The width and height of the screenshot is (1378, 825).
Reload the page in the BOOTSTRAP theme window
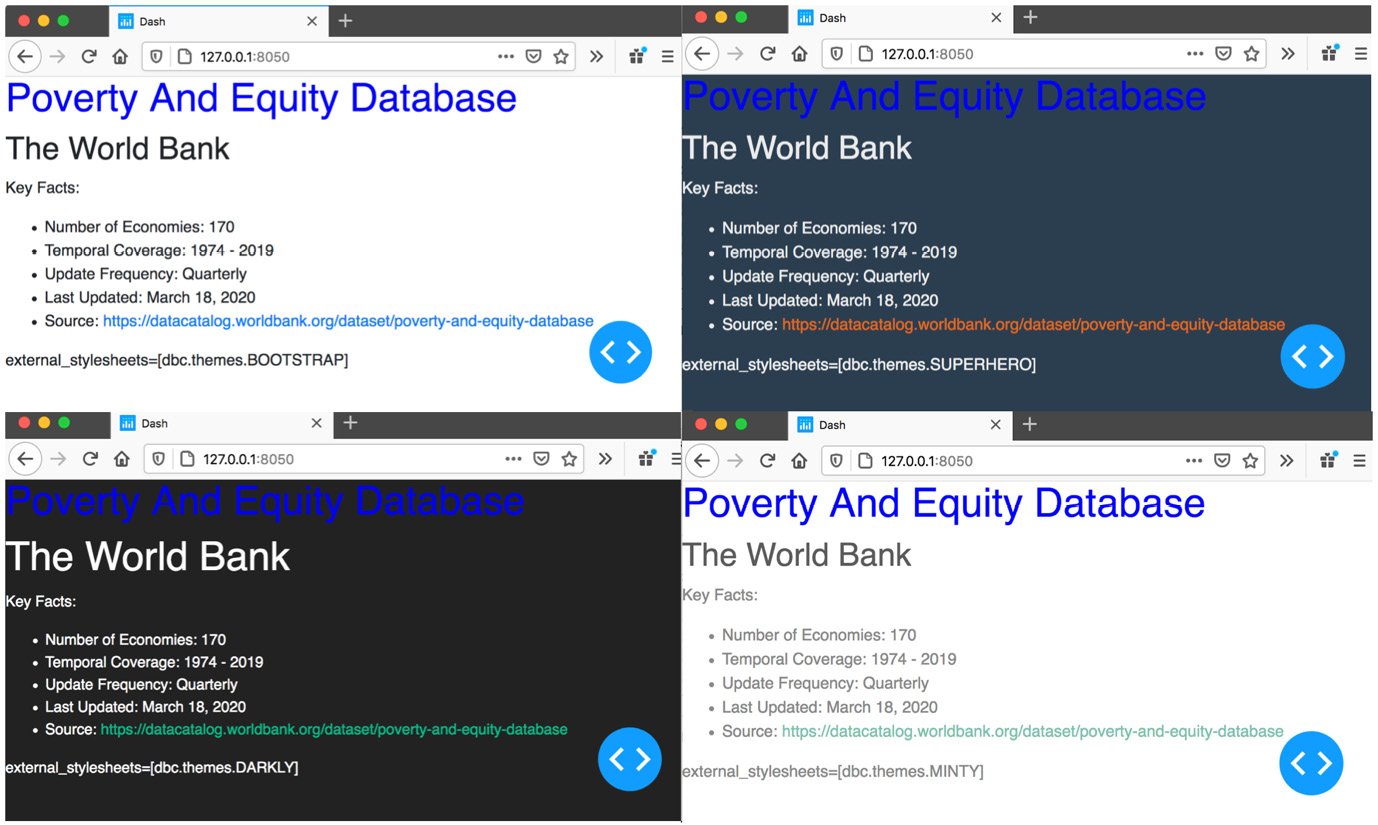pos(88,57)
